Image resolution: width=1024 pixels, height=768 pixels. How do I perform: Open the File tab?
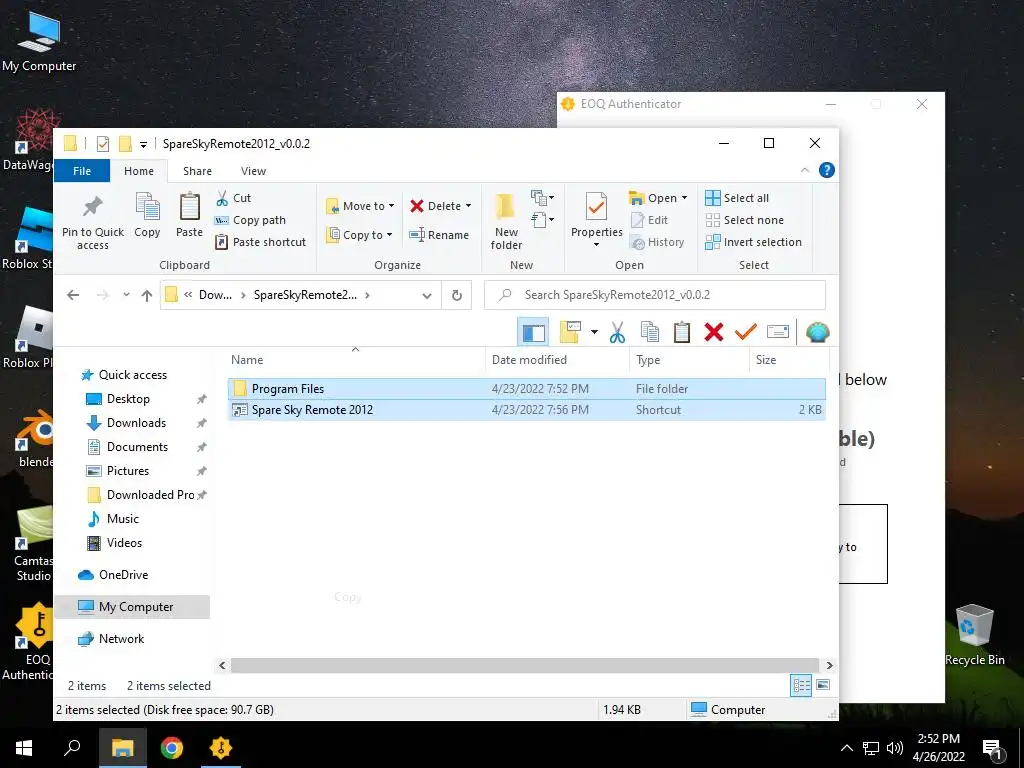[x=82, y=171]
